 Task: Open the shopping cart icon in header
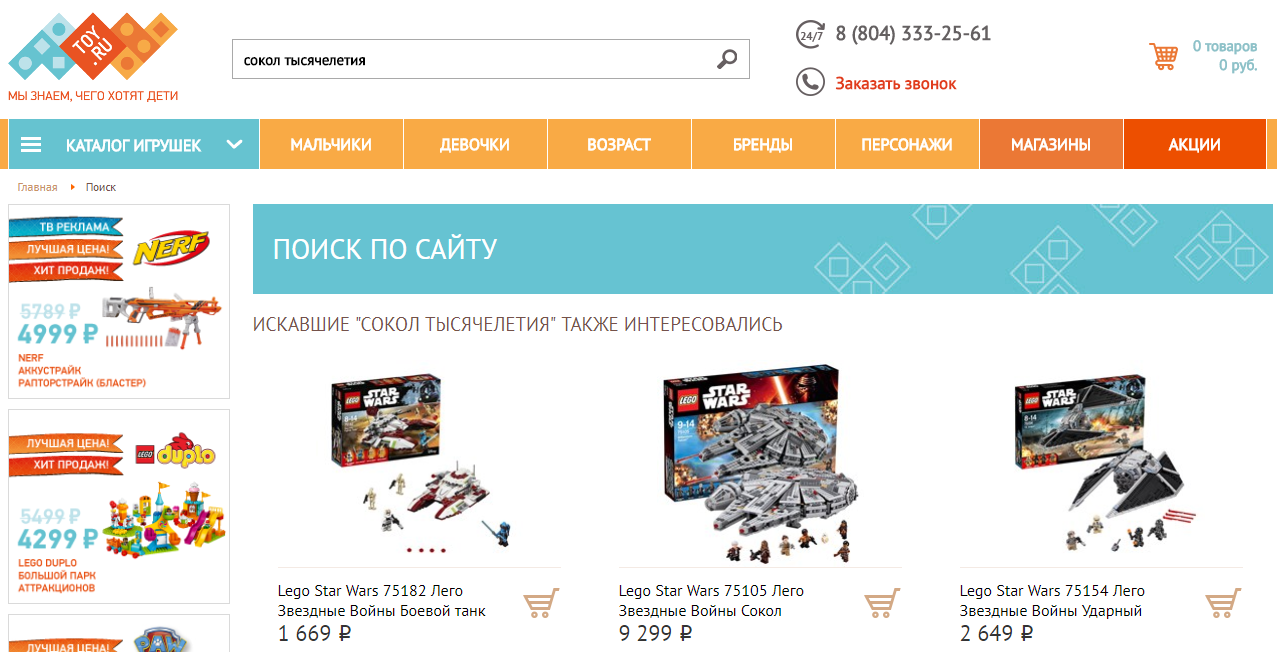tap(1163, 56)
